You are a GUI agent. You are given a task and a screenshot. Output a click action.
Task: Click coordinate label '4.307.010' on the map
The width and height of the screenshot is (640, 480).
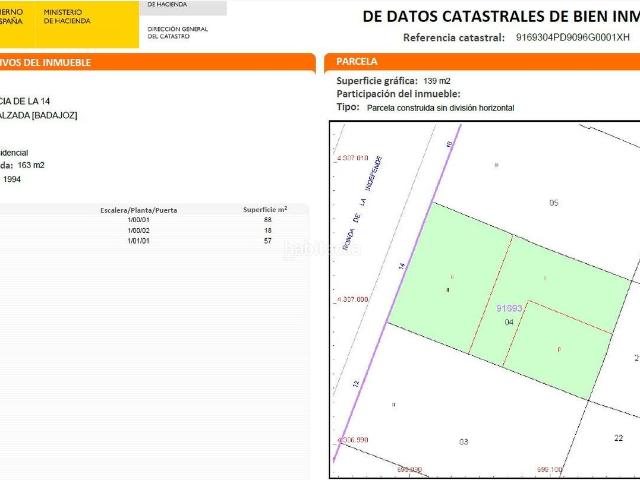pyautogui.click(x=353, y=158)
